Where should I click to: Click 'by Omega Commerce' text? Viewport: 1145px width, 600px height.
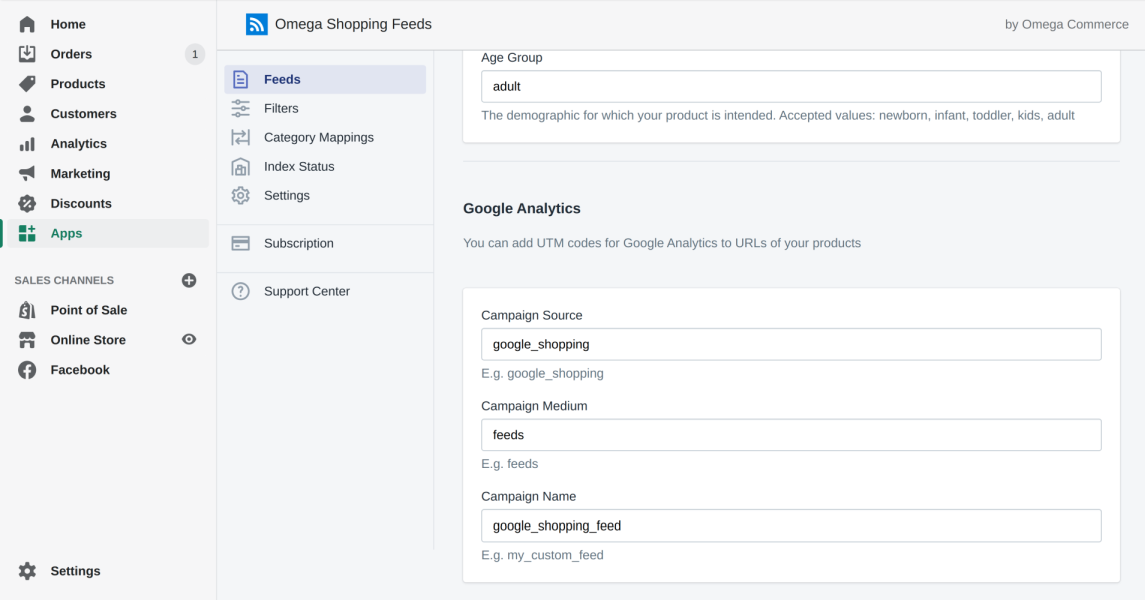[1066, 24]
